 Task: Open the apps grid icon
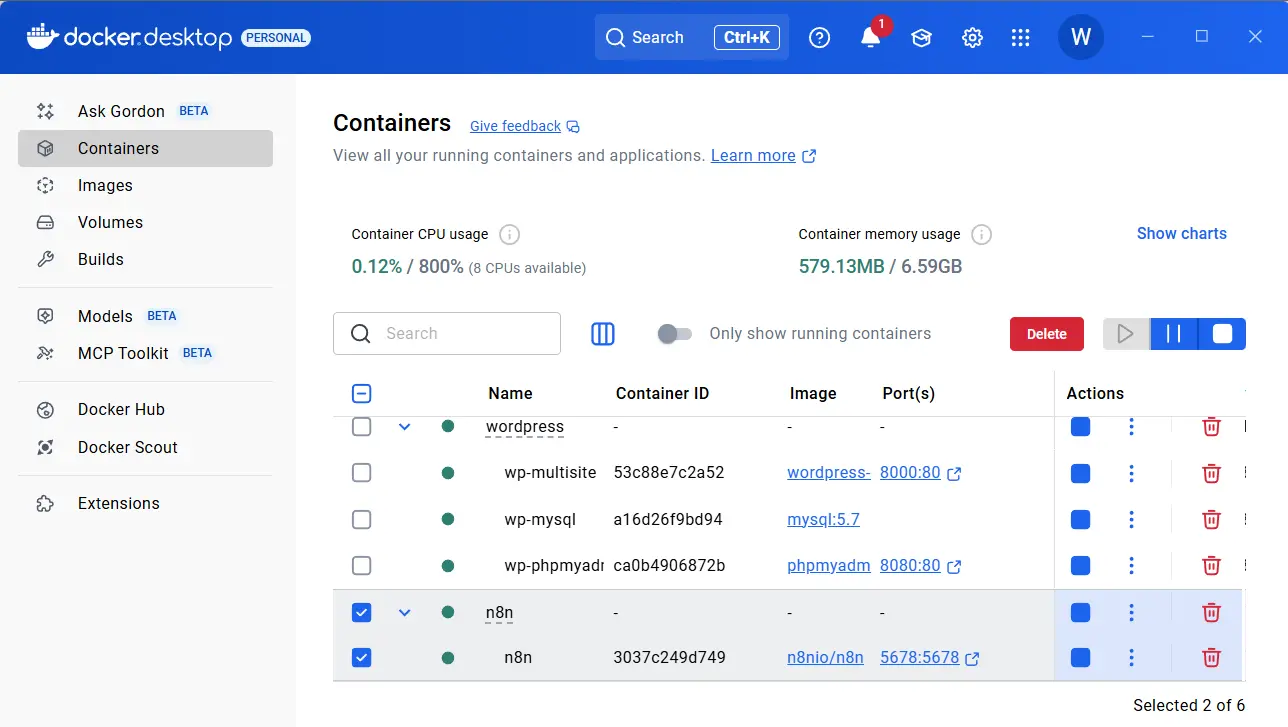tap(1020, 38)
